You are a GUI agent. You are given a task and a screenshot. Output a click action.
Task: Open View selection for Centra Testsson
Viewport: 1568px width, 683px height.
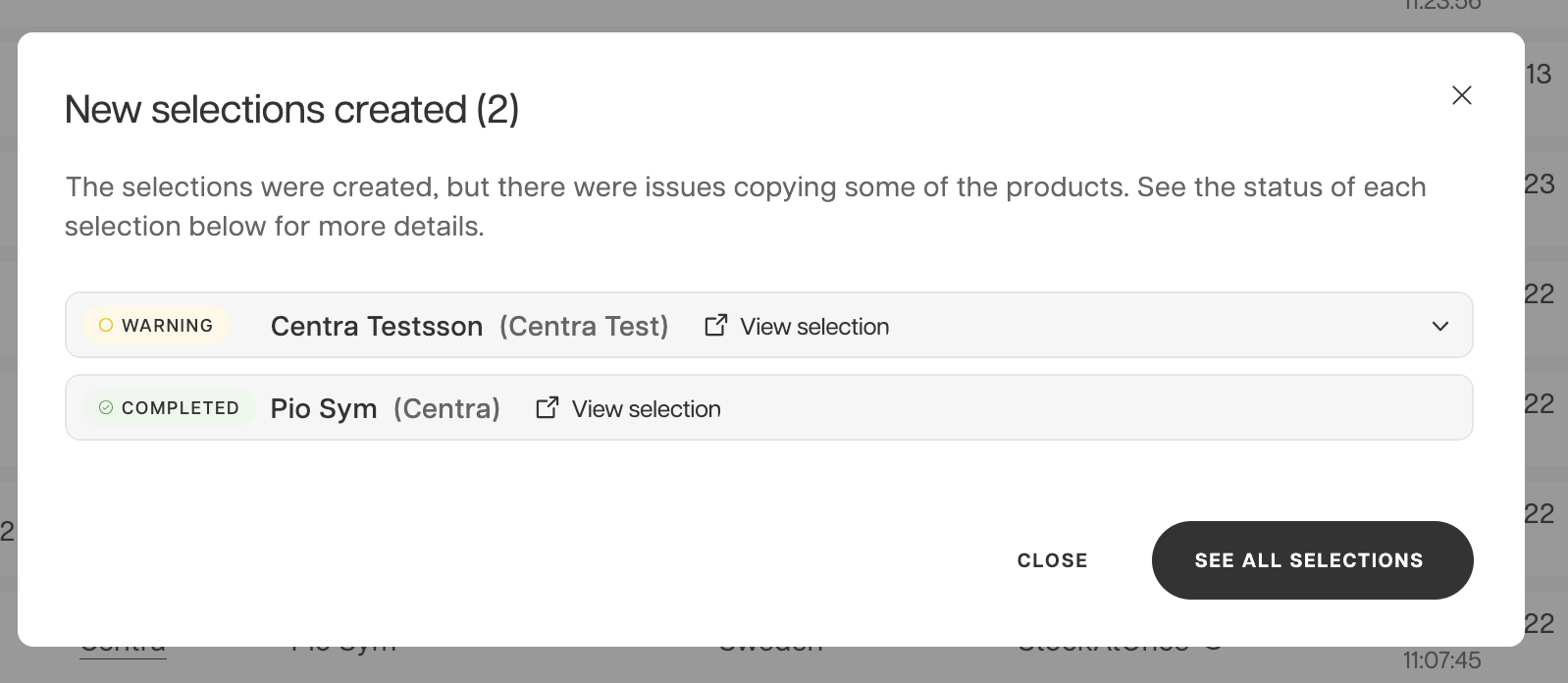point(814,326)
